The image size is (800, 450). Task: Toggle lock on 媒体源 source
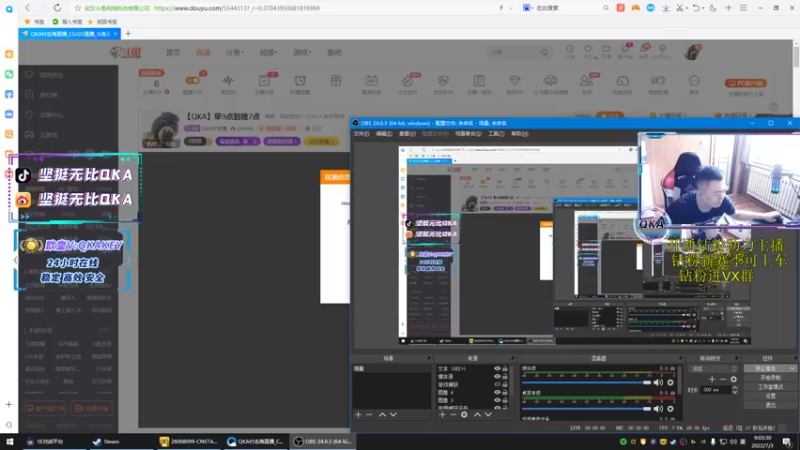tap(505, 377)
